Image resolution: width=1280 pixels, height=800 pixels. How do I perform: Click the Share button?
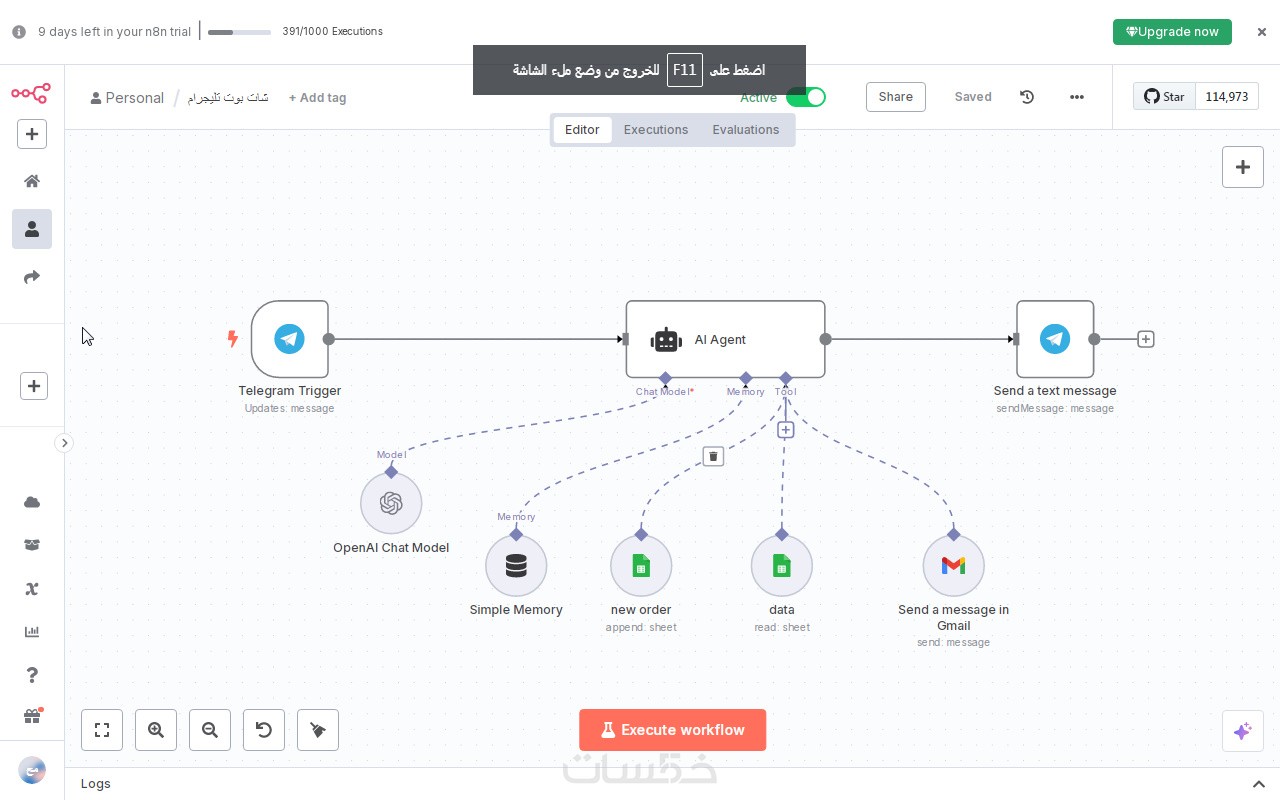[896, 97]
